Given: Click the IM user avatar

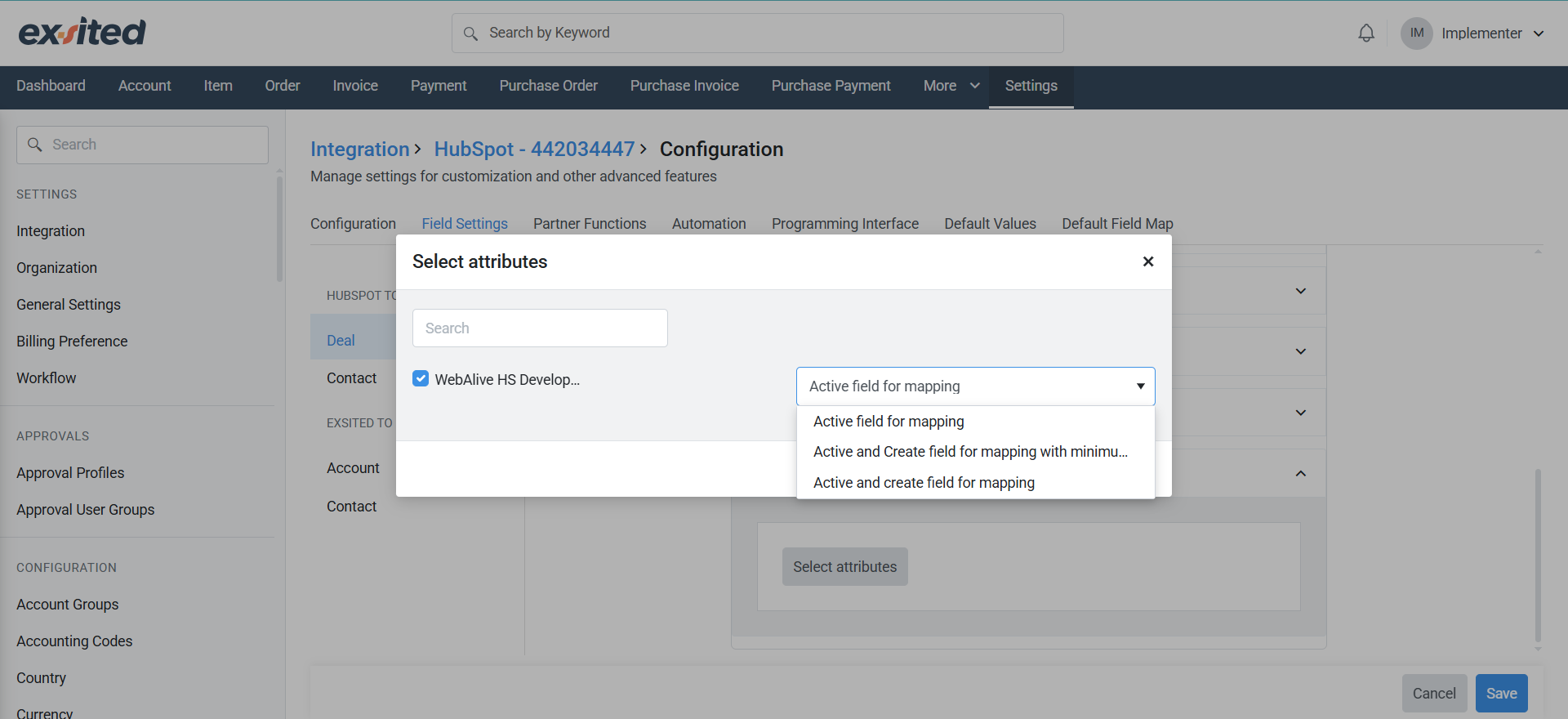Looking at the screenshot, I should [1417, 33].
